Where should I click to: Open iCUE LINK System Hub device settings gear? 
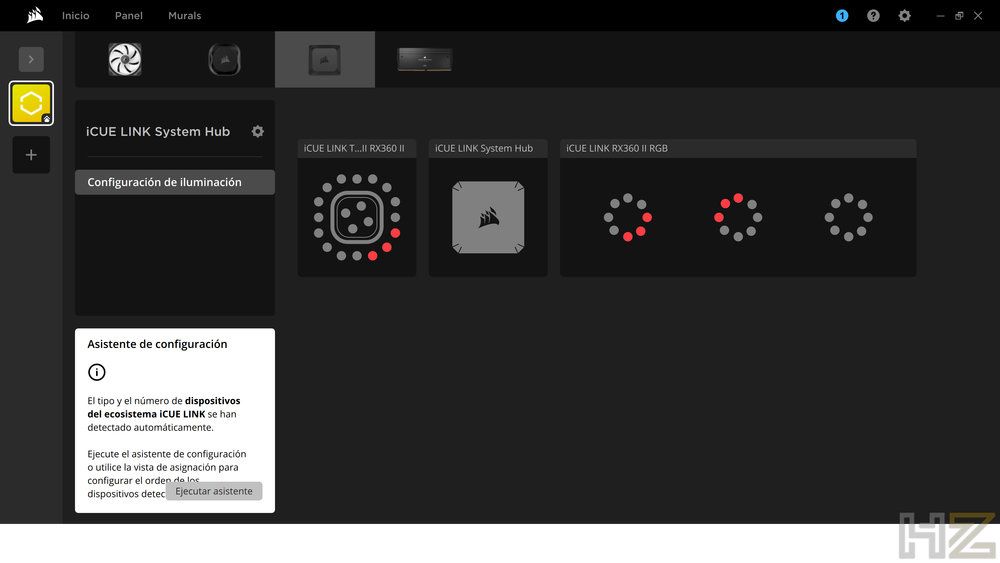[x=258, y=131]
